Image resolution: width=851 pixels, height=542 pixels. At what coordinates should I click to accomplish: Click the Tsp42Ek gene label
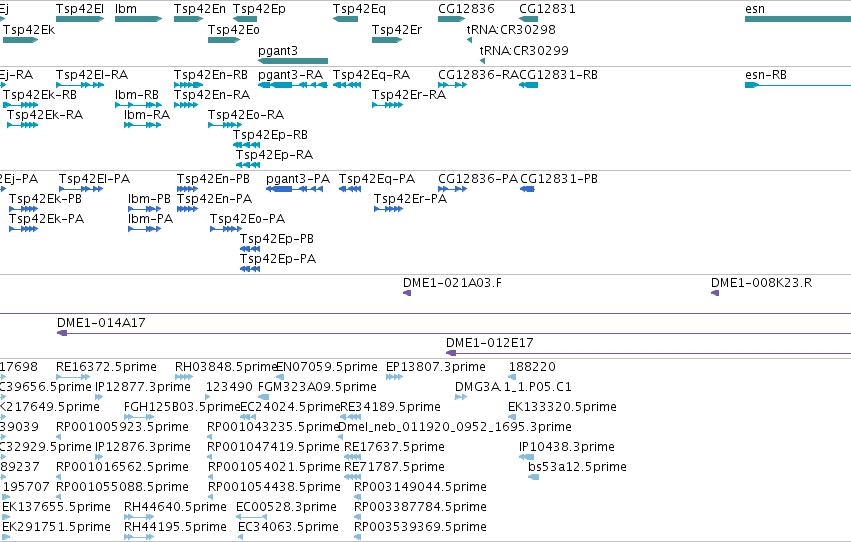pyautogui.click(x=29, y=29)
